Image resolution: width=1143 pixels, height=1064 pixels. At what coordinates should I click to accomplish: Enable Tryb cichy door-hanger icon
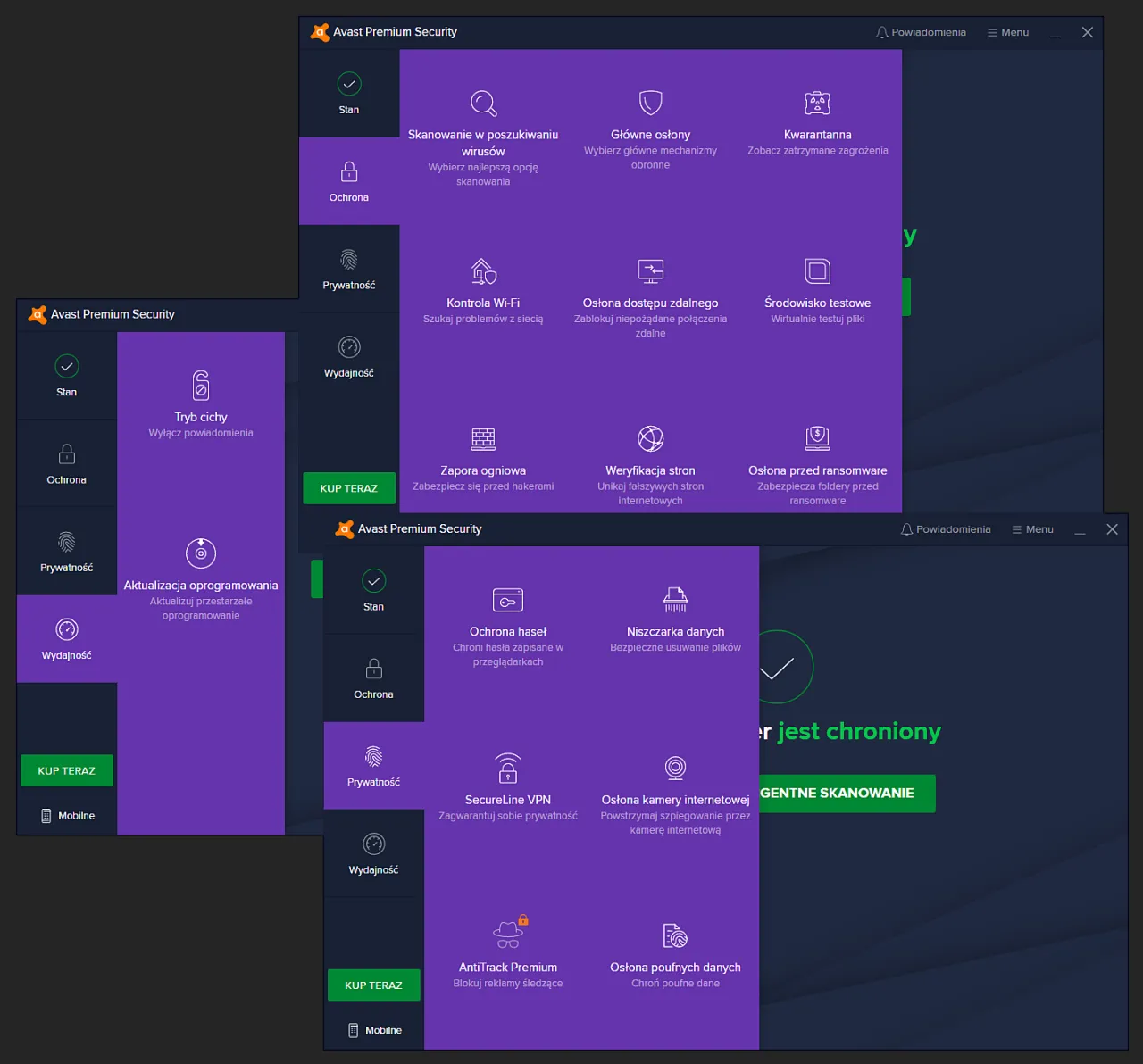[x=201, y=386]
